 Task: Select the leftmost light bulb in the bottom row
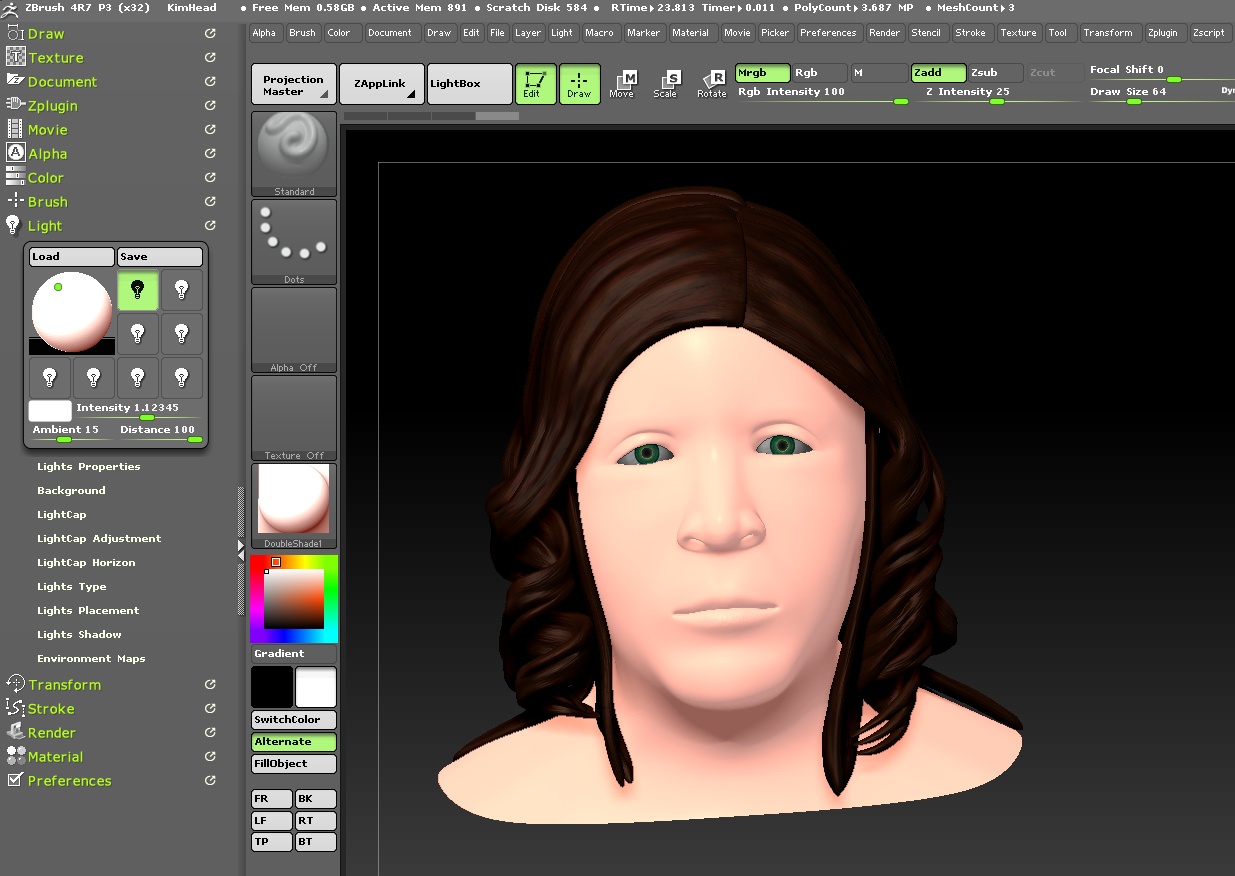click(x=50, y=378)
